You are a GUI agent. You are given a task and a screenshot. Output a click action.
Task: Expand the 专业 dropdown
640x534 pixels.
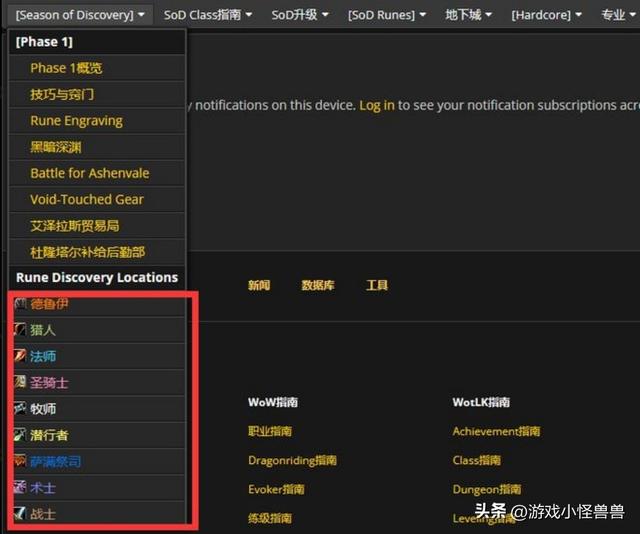click(618, 15)
